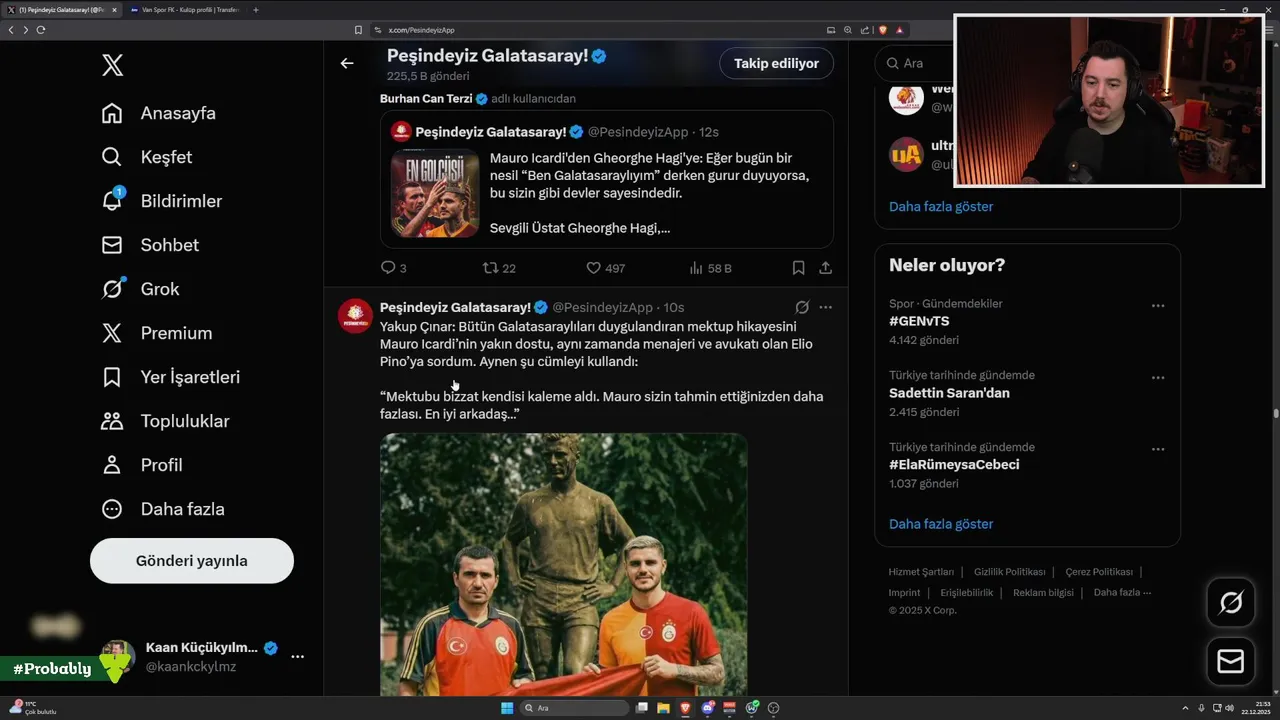Open Bildirimler notifications
The height and width of the screenshot is (720, 1280).
[x=162, y=201]
